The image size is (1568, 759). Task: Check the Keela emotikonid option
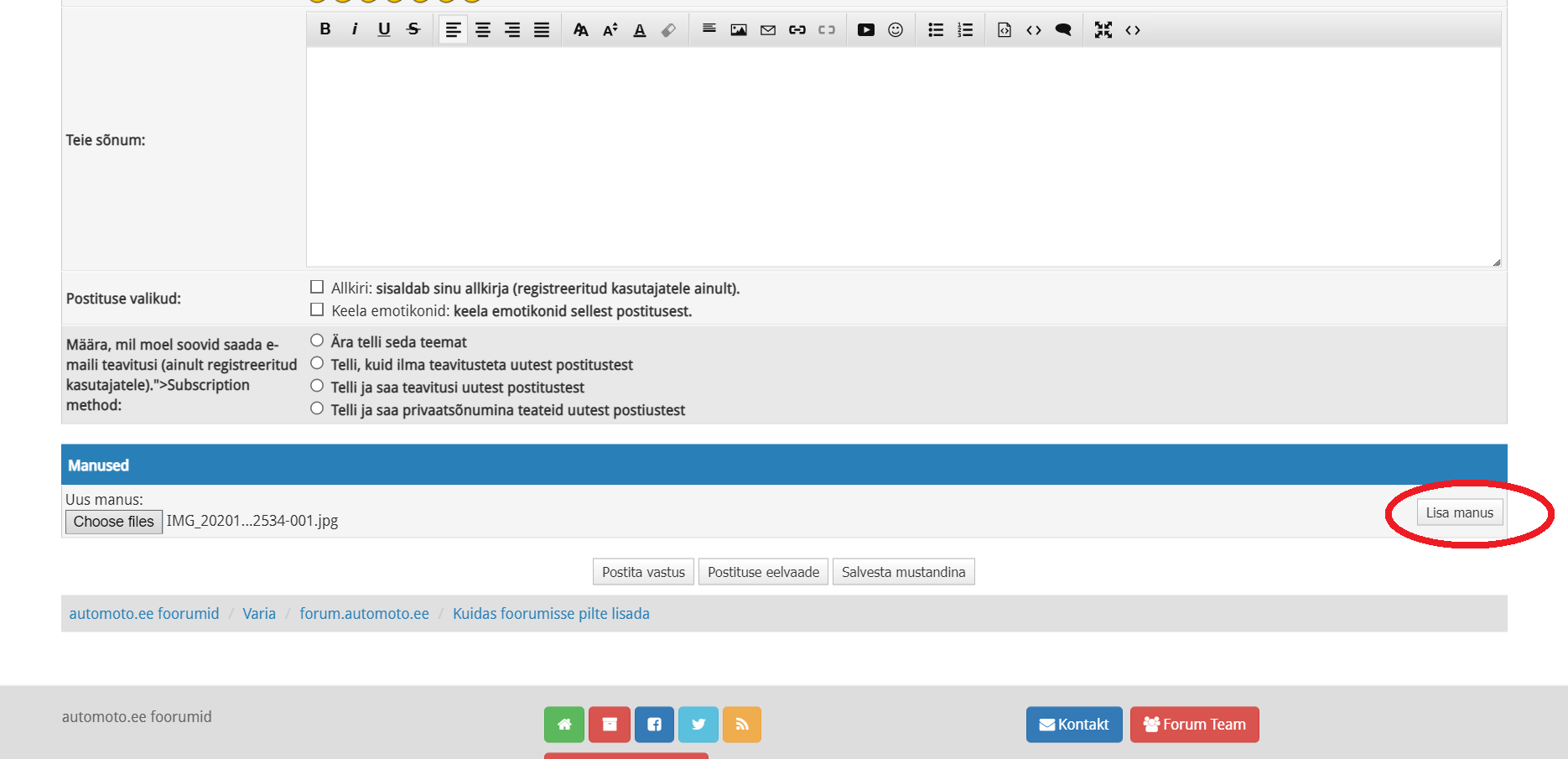coord(317,310)
